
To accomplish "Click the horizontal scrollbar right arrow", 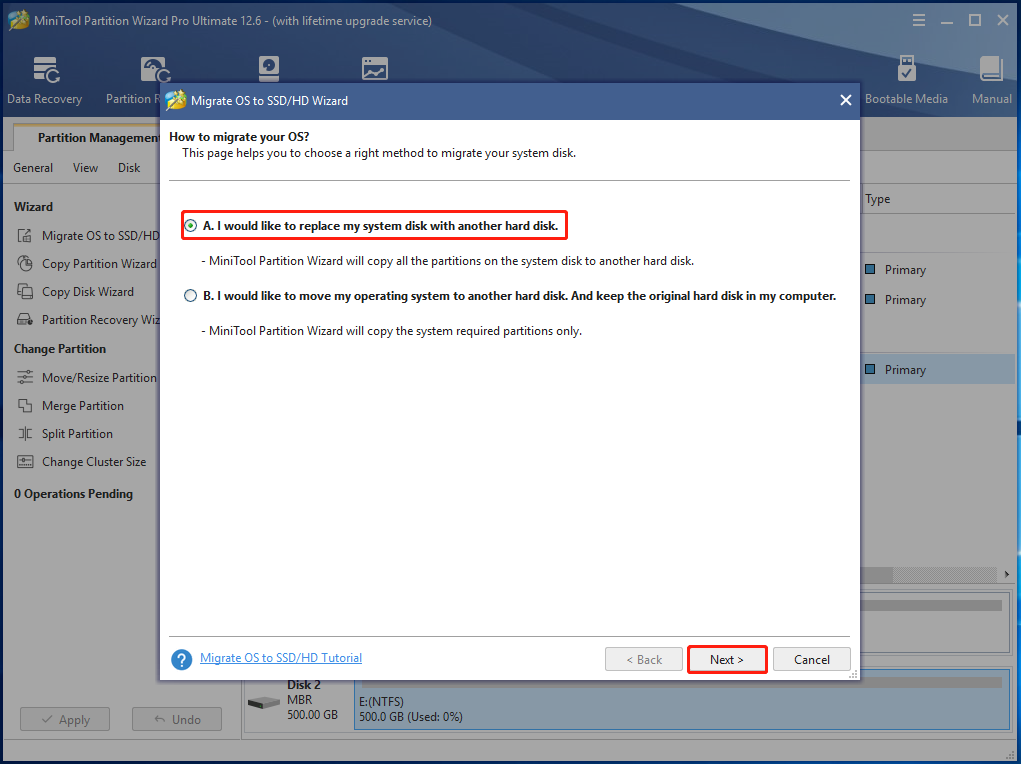I will (1007, 574).
